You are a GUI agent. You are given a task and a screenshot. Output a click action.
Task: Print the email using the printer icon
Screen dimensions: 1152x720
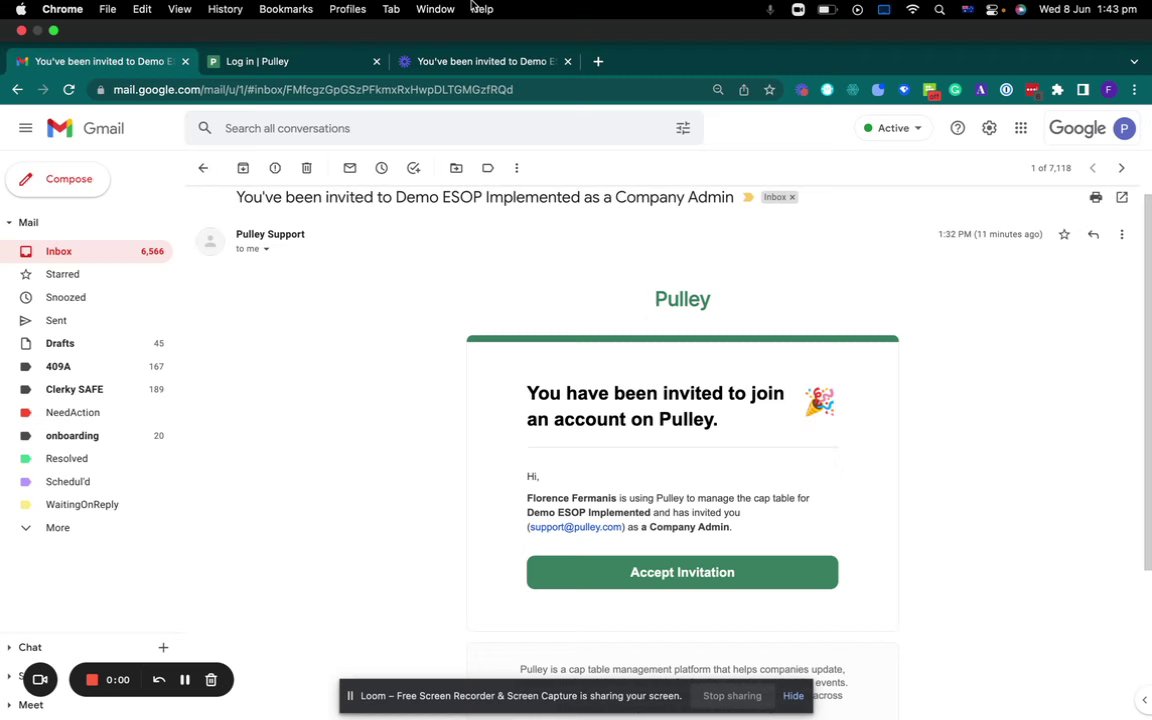pos(1096,198)
